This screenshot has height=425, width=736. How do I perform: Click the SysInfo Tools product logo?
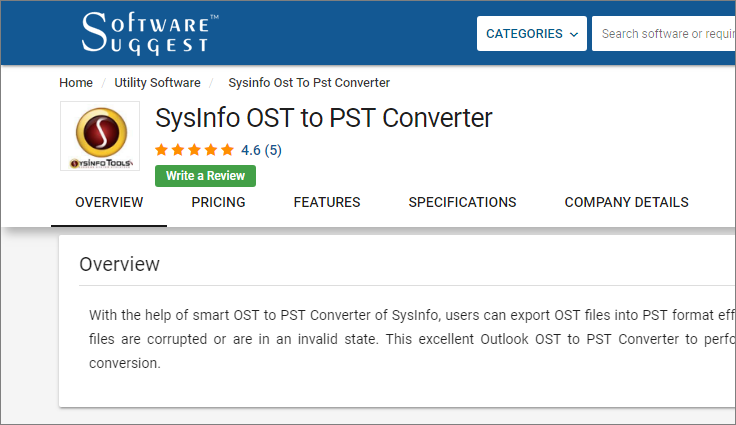click(100, 136)
